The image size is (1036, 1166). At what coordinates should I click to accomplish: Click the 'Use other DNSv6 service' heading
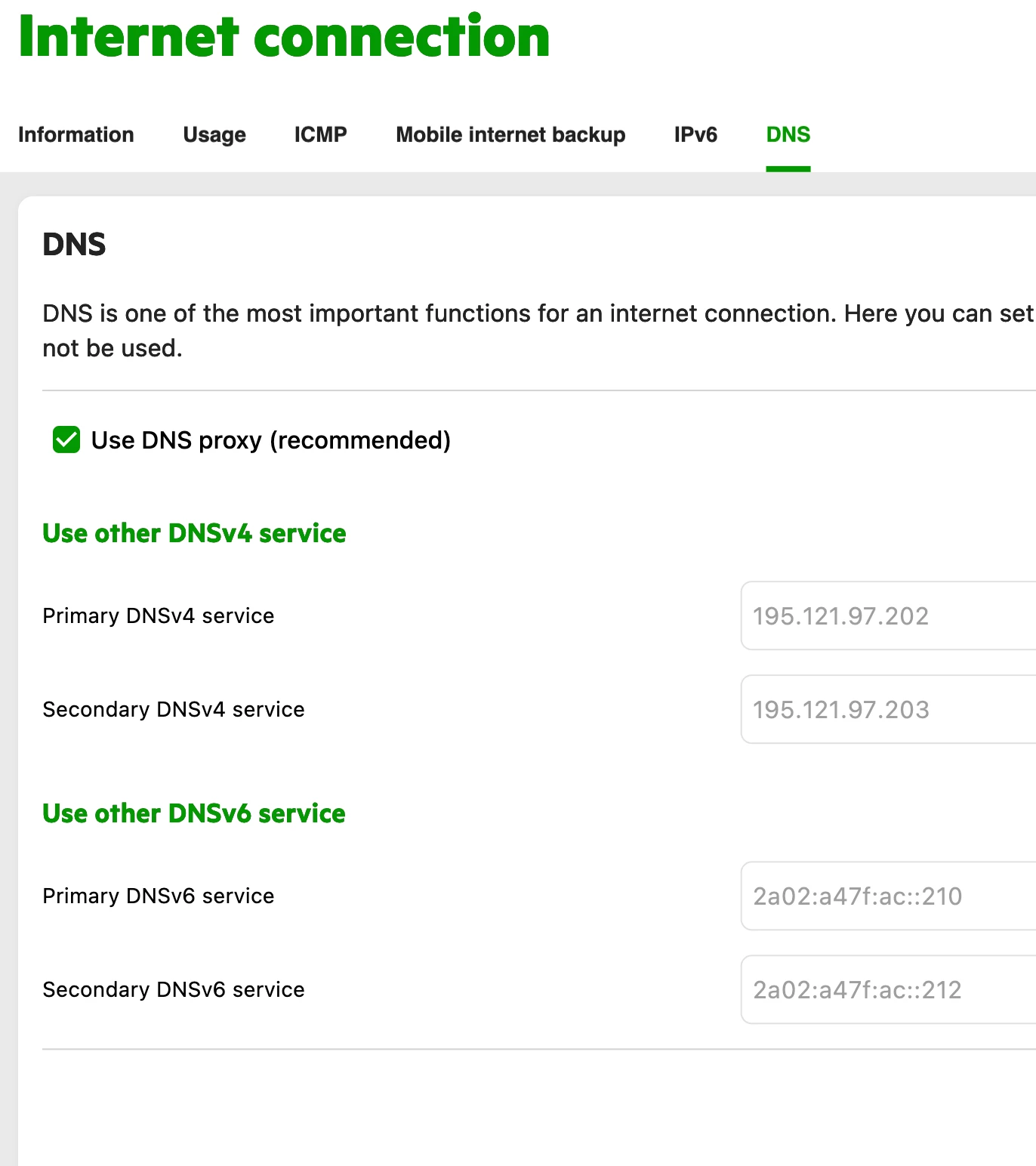tap(194, 813)
